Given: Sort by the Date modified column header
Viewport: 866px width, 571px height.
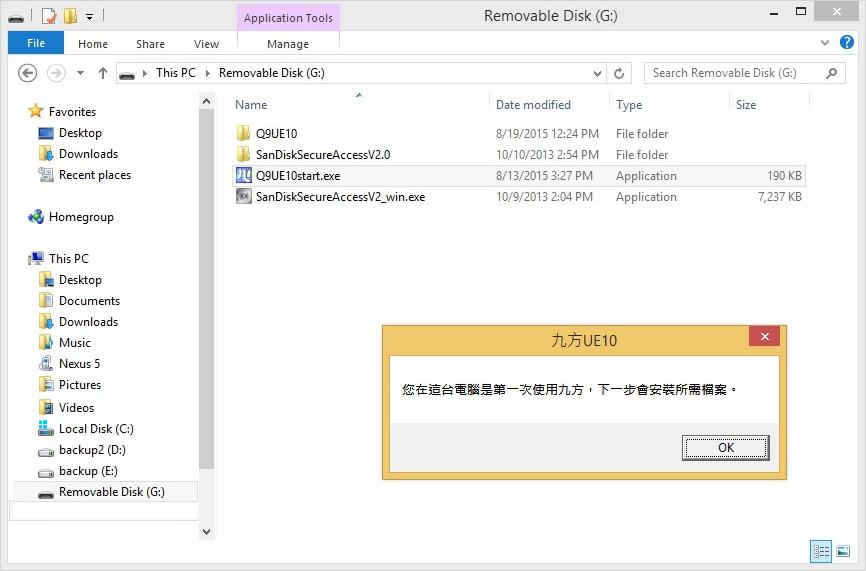Looking at the screenshot, I should [x=533, y=104].
